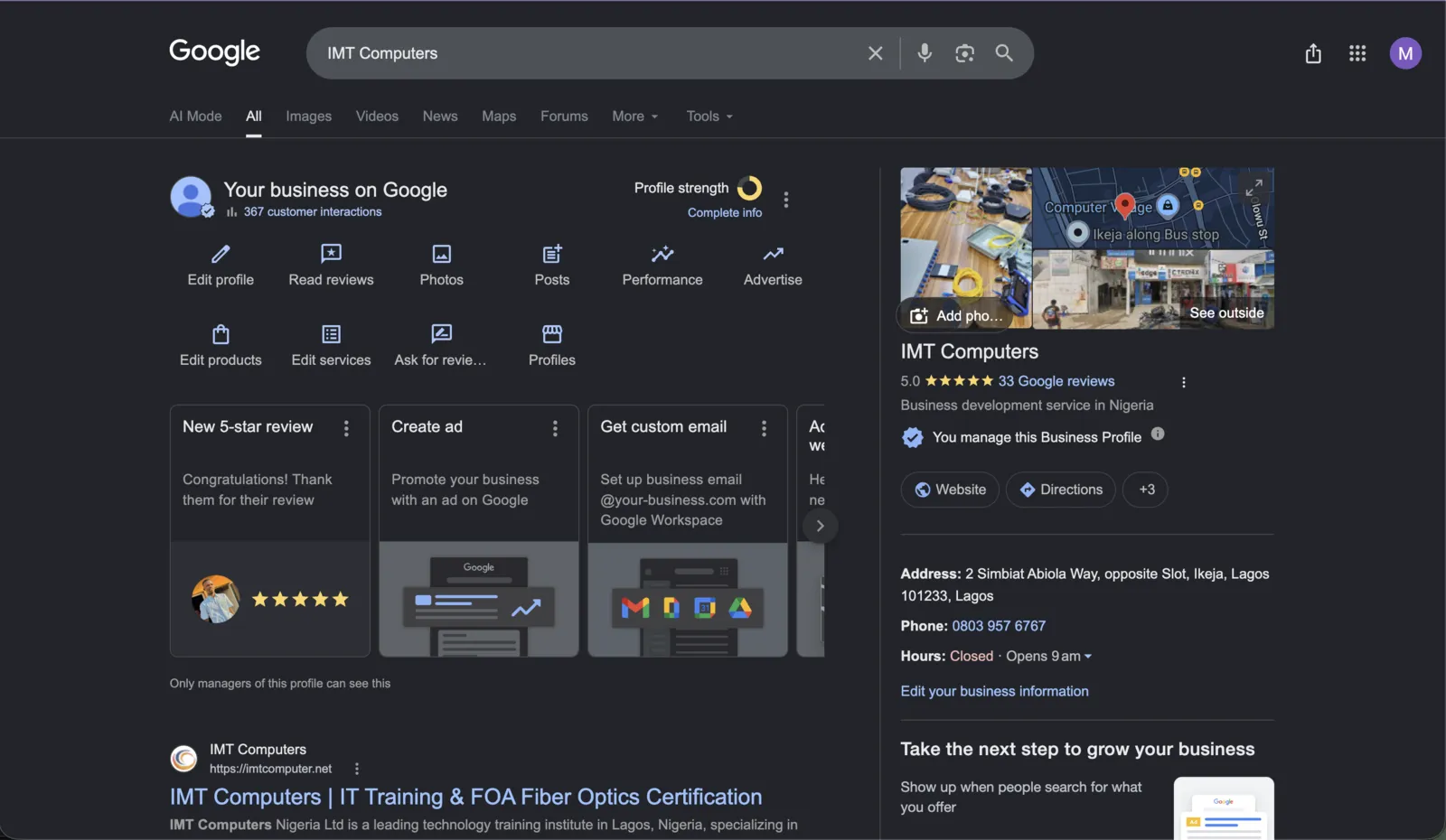Screen dimensions: 1446x840
Task: Start voice search with microphone icon
Action: pyautogui.click(x=925, y=53)
